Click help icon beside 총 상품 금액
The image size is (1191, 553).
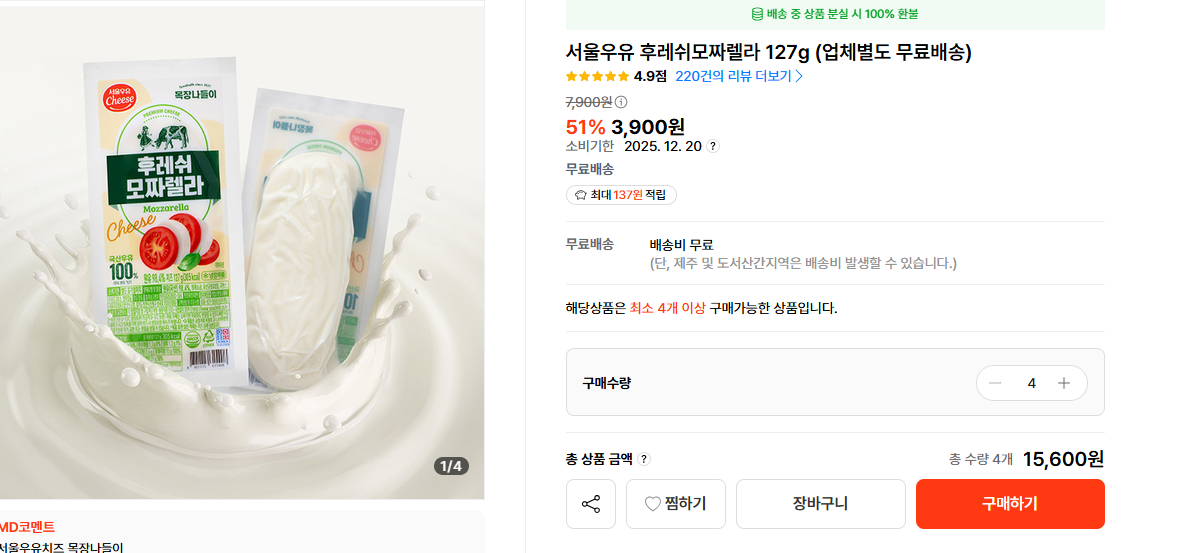click(x=644, y=459)
